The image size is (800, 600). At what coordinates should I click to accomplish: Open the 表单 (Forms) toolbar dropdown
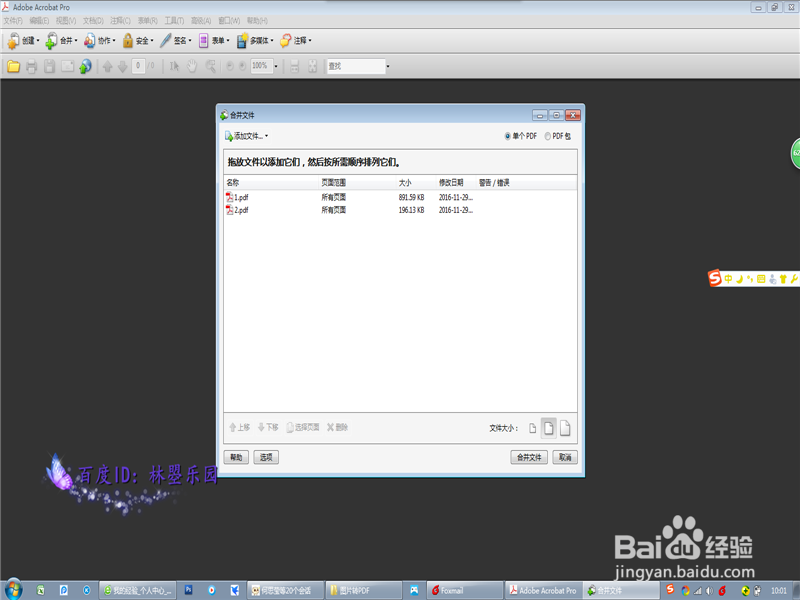(214, 40)
